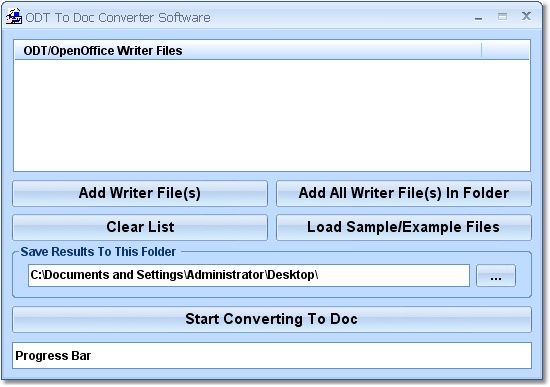
Task: Load Sample/Example Files
Action: pyautogui.click(x=404, y=227)
